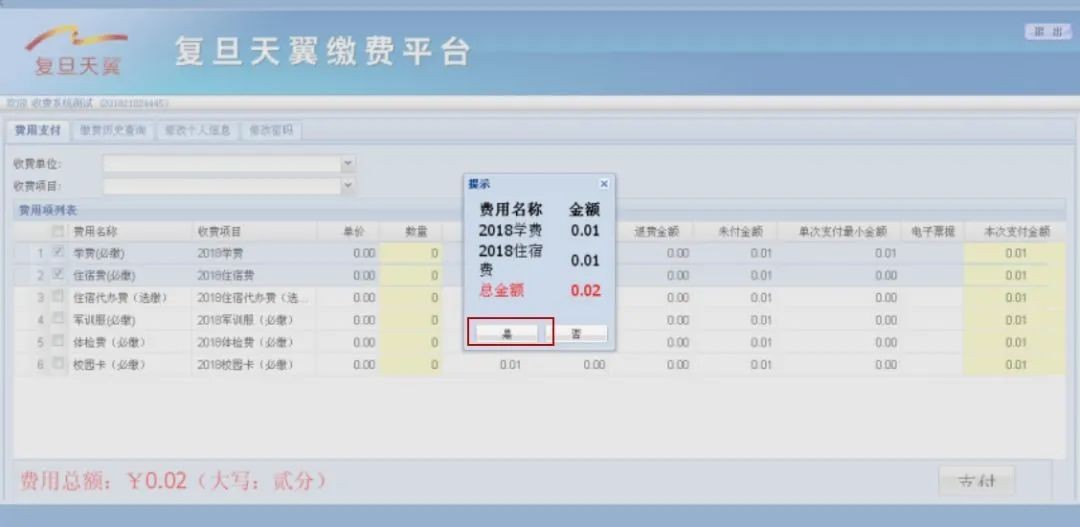Image resolution: width=1080 pixels, height=527 pixels.
Task: Tick the 军训服(必缴) row checkbox
Action: [57, 320]
